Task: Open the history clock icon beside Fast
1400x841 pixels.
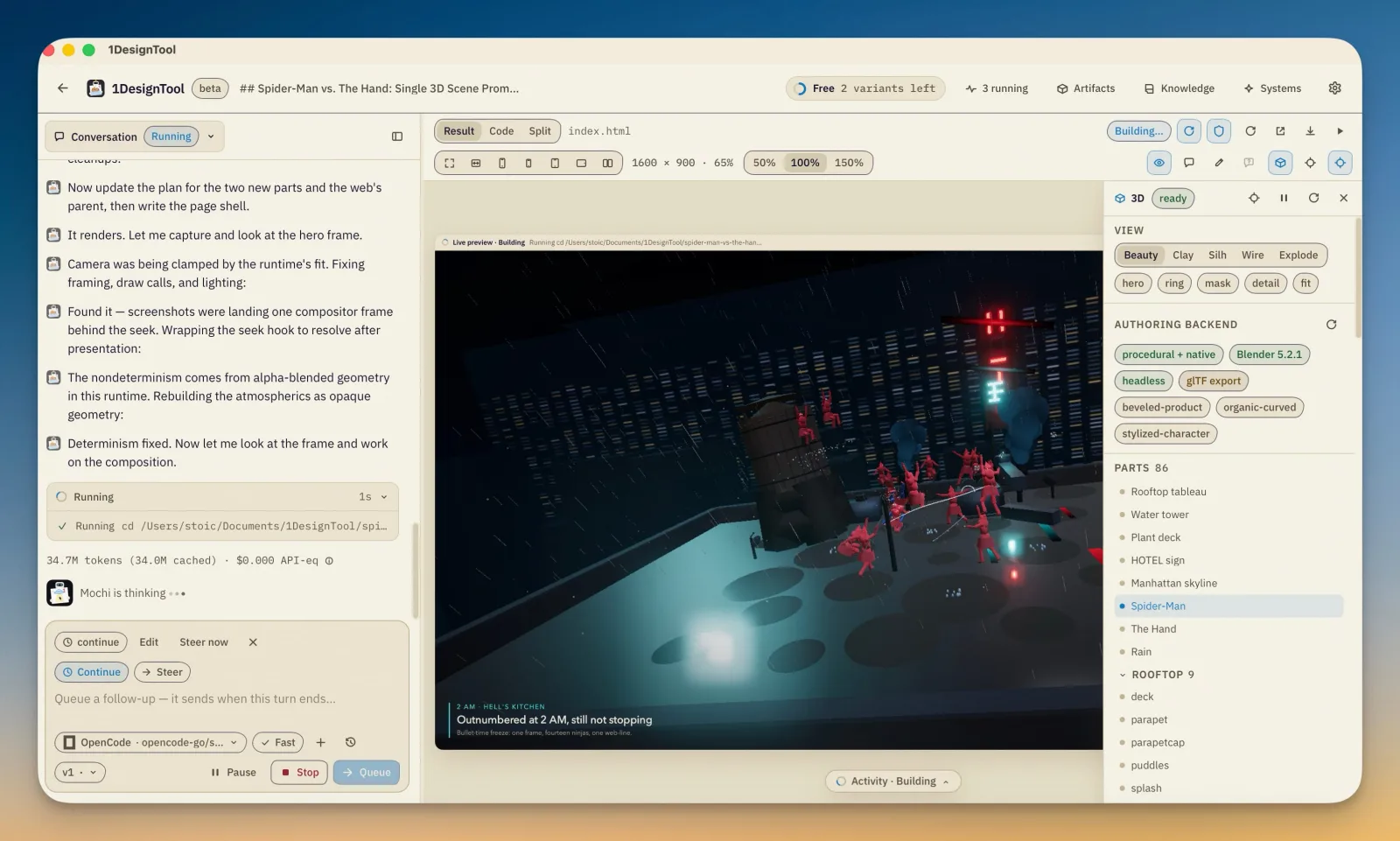Action: pos(351,743)
